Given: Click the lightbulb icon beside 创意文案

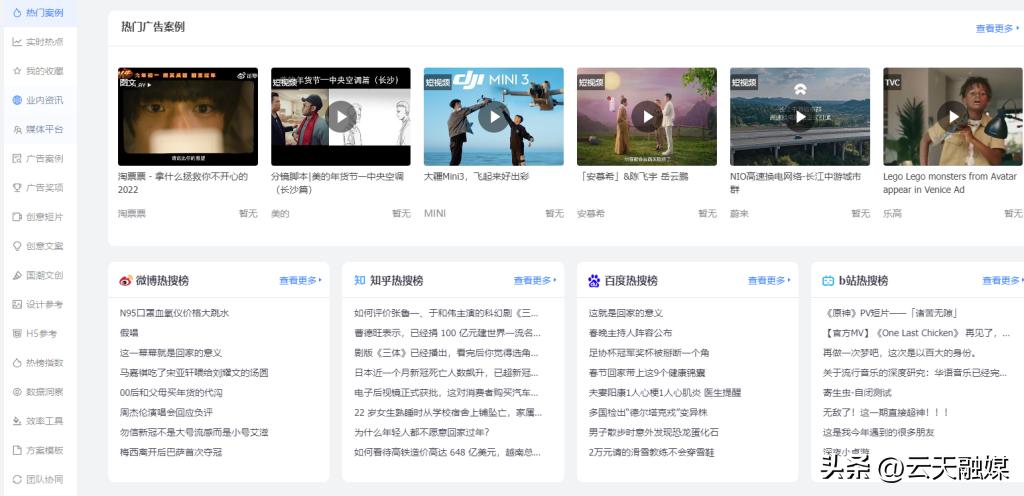Looking at the screenshot, I should 17,246.
